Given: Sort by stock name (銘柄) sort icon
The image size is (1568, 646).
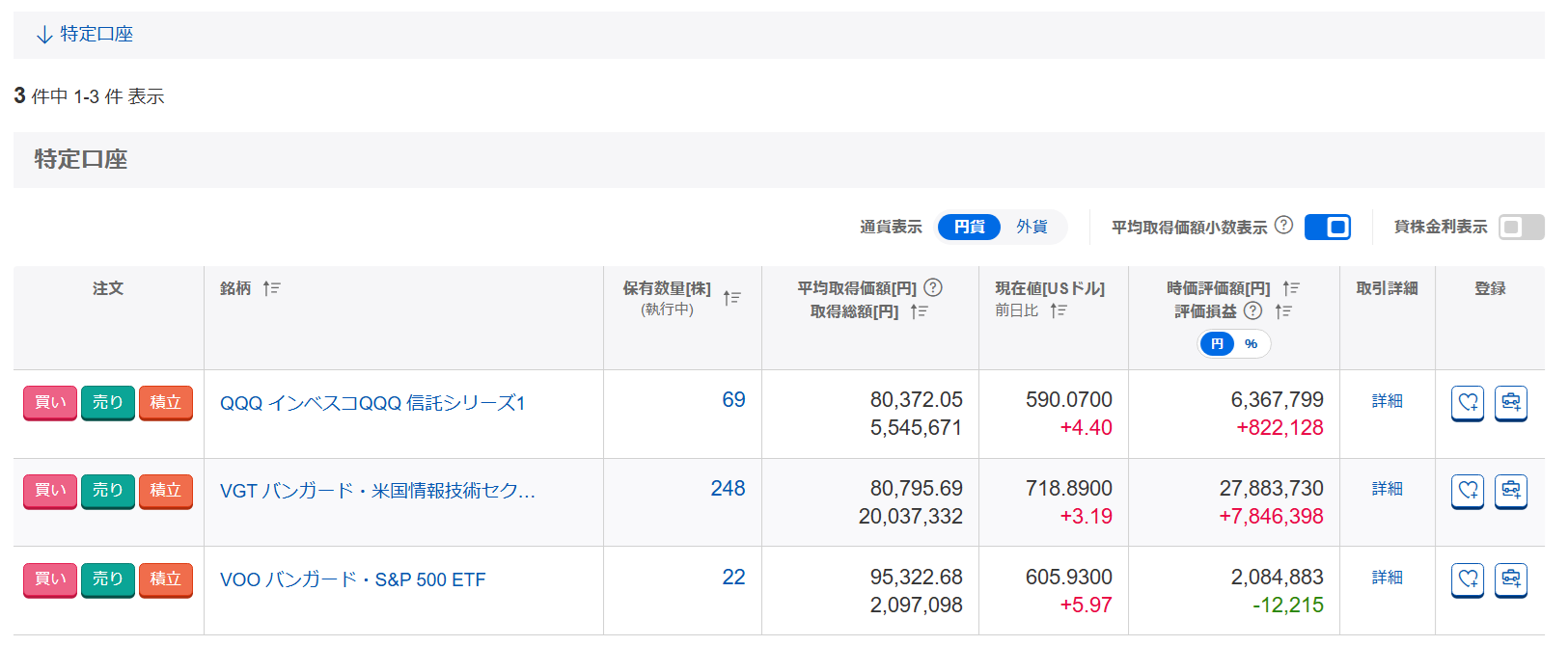Looking at the screenshot, I should point(271,288).
